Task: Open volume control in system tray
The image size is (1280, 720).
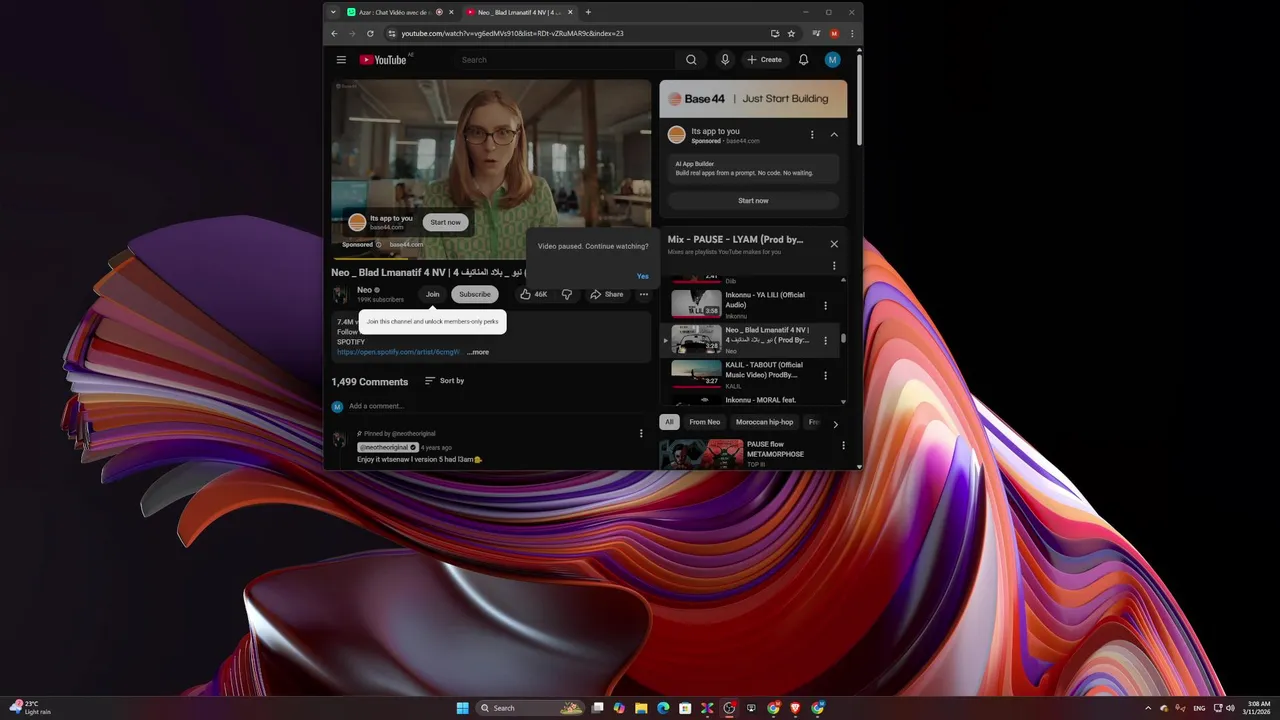Action: tap(1230, 708)
